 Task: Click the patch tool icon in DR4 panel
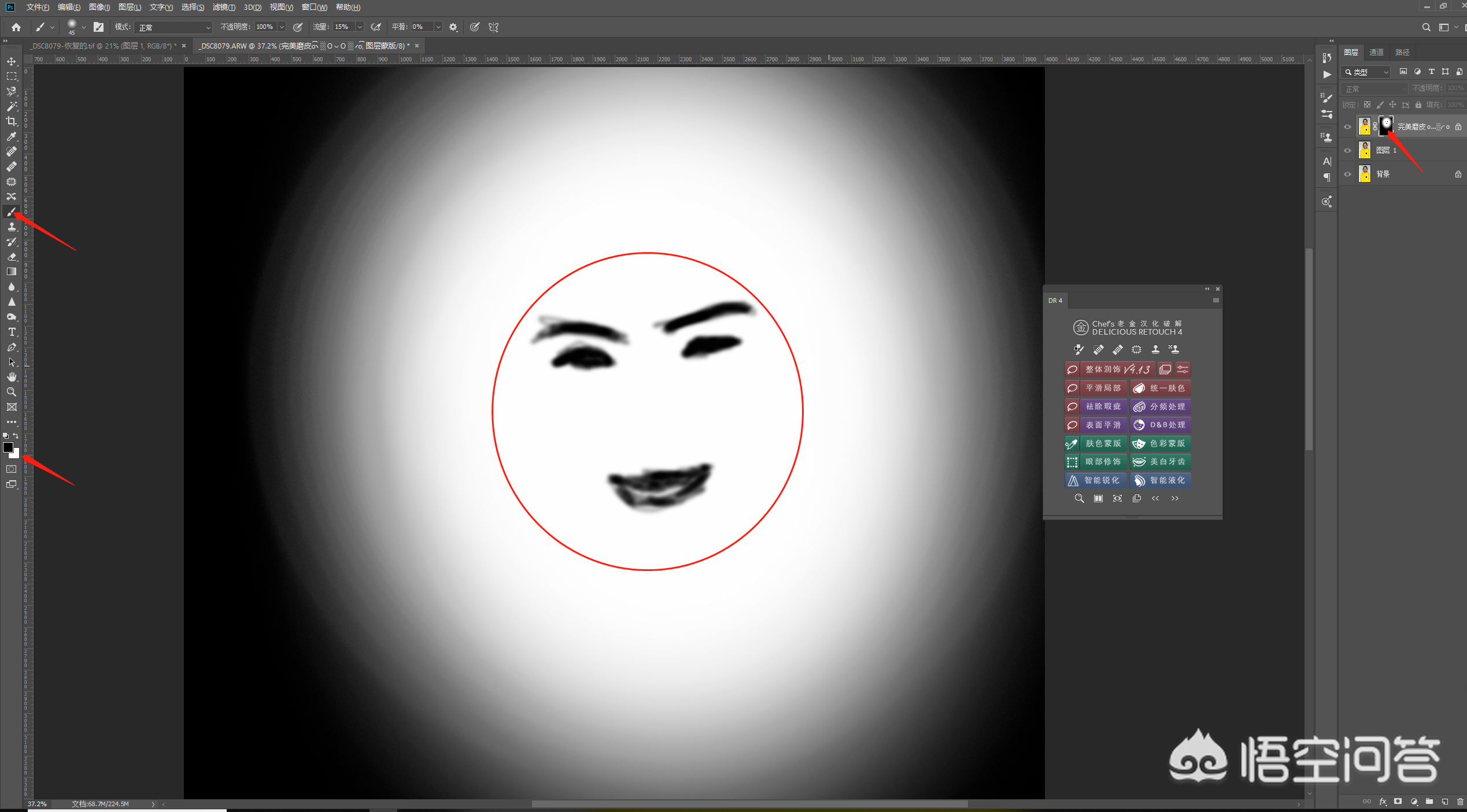tap(1136, 349)
